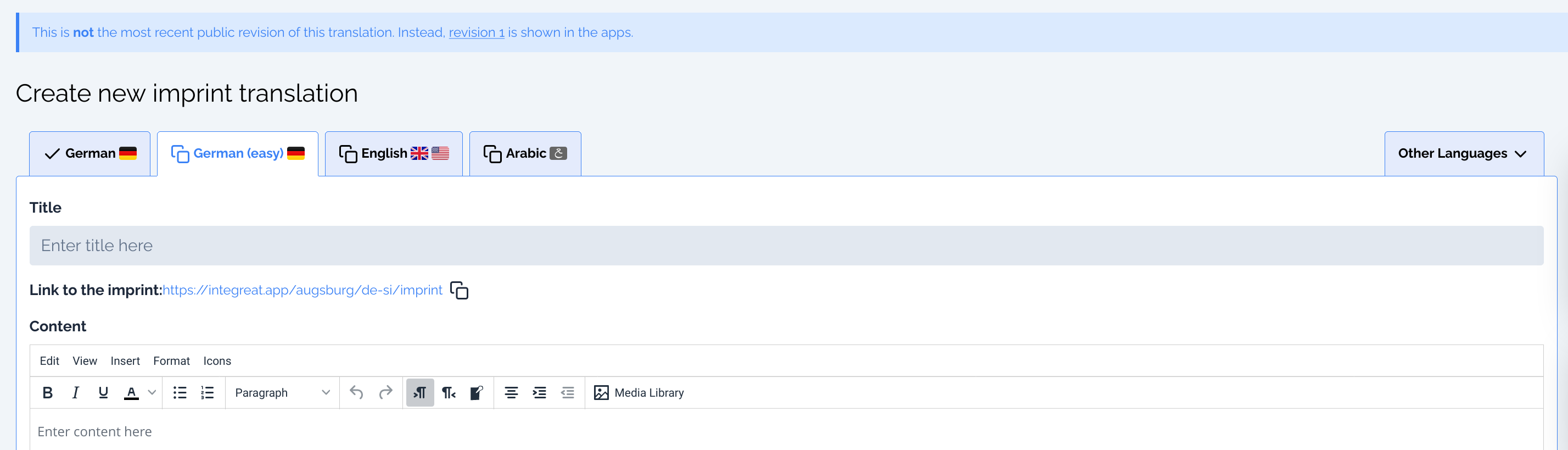Toggle left-to-right text direction
1568x450 pixels.
tap(420, 393)
